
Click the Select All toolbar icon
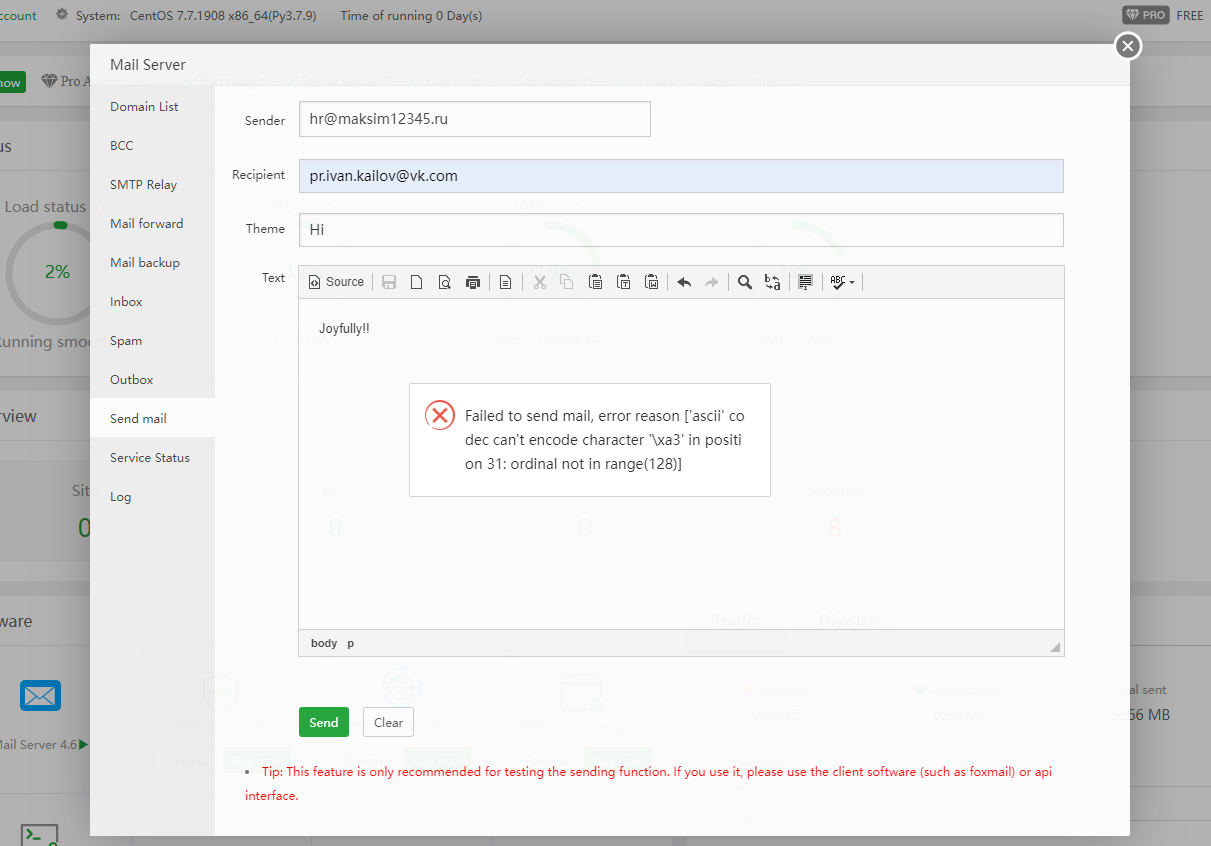tap(805, 282)
